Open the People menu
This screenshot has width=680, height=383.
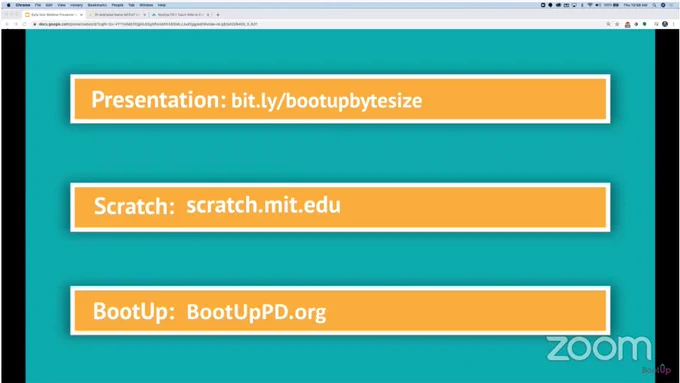118,5
